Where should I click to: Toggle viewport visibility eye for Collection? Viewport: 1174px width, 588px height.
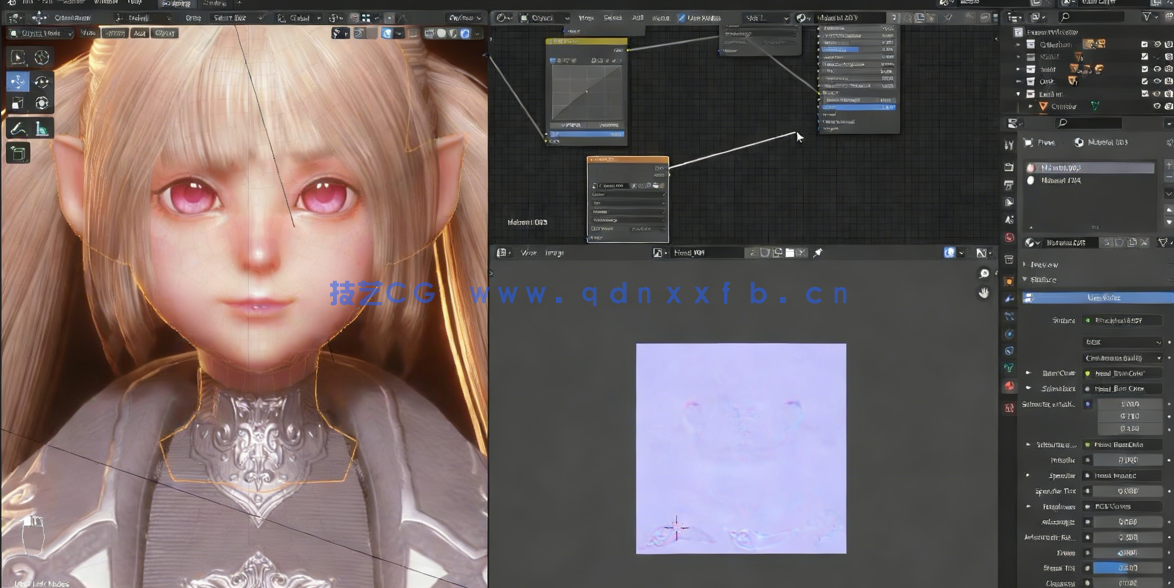tap(1156, 44)
